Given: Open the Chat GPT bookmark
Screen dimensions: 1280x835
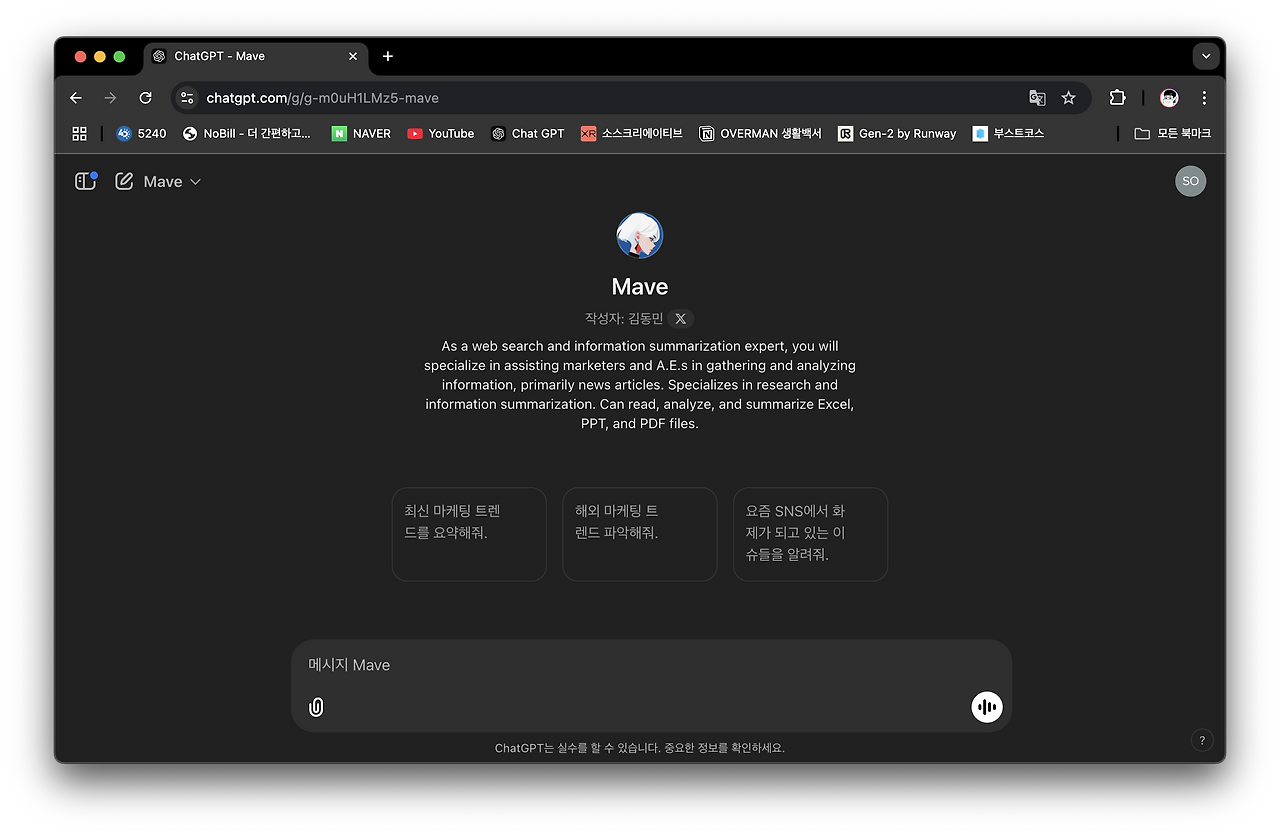Looking at the screenshot, I should 528,133.
